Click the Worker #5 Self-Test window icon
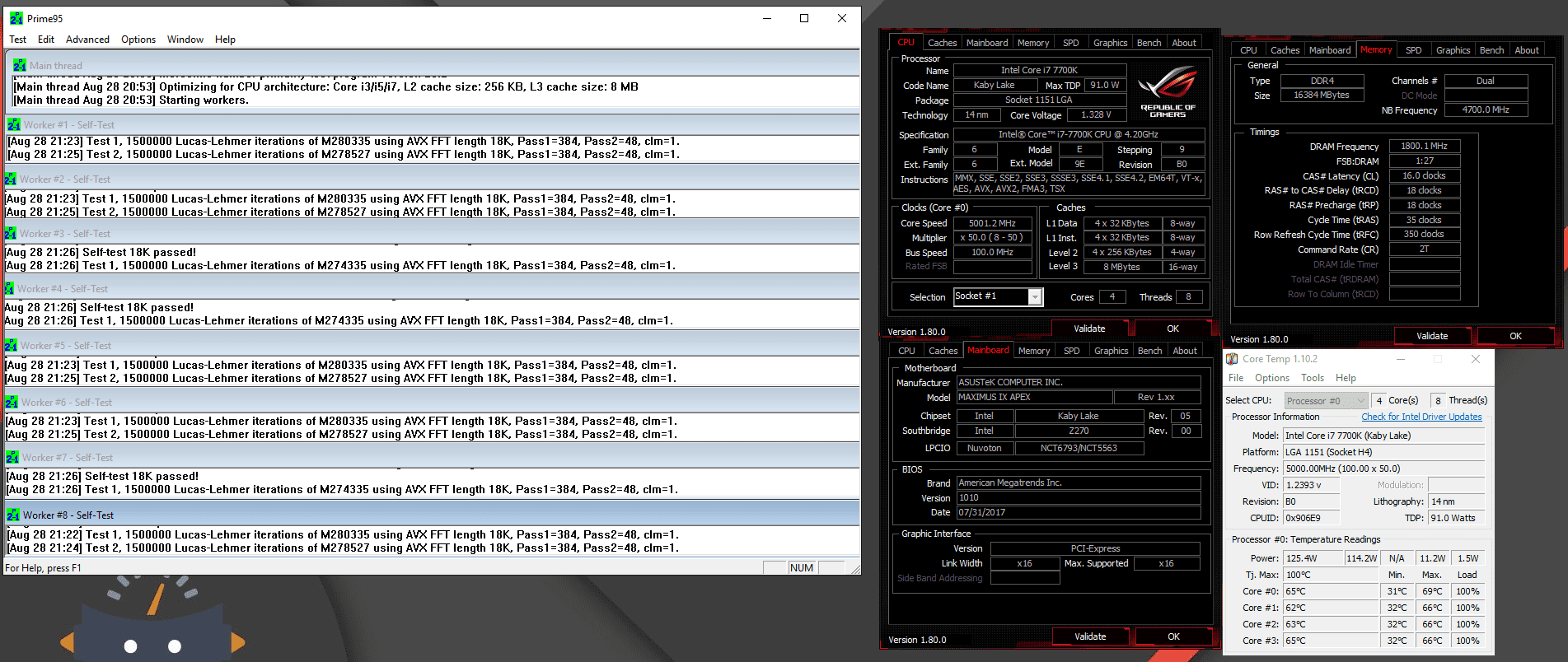The width and height of the screenshot is (1568, 662). click(12, 345)
